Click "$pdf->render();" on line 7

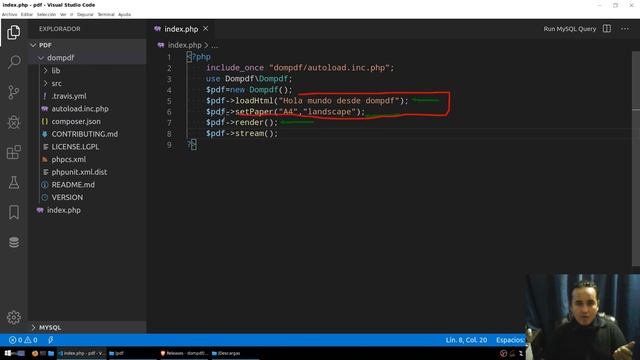242,122
